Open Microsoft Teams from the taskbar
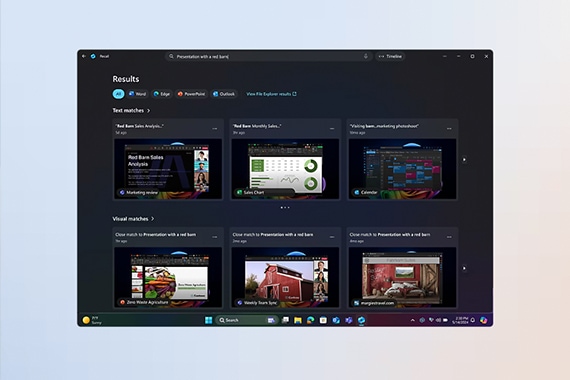The width and height of the screenshot is (570, 380). 349,320
